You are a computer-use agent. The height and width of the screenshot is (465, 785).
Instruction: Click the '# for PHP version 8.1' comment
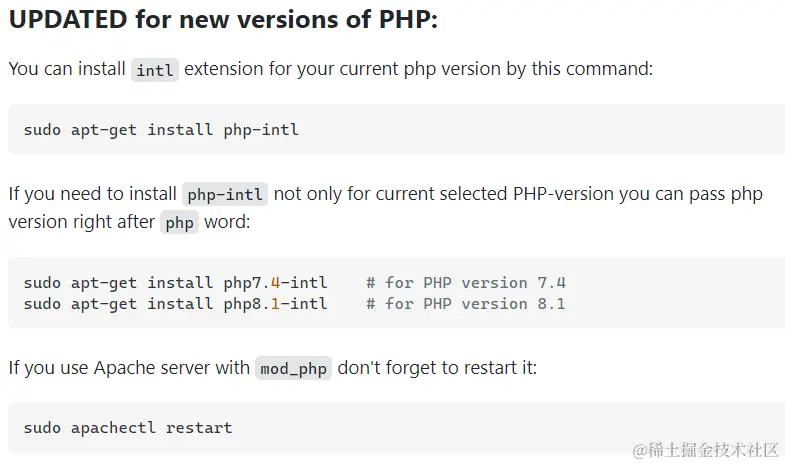click(x=466, y=304)
